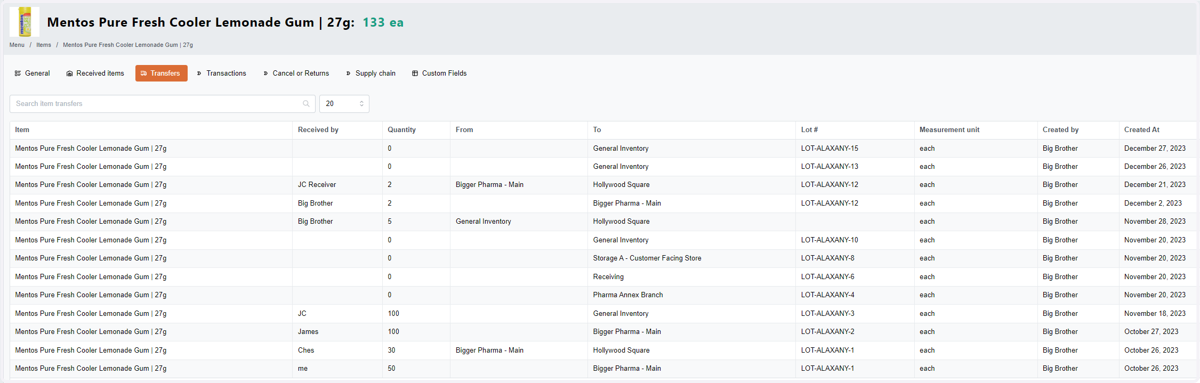Open the Custom Fields tab
The height and width of the screenshot is (383, 1200).
(x=440, y=73)
